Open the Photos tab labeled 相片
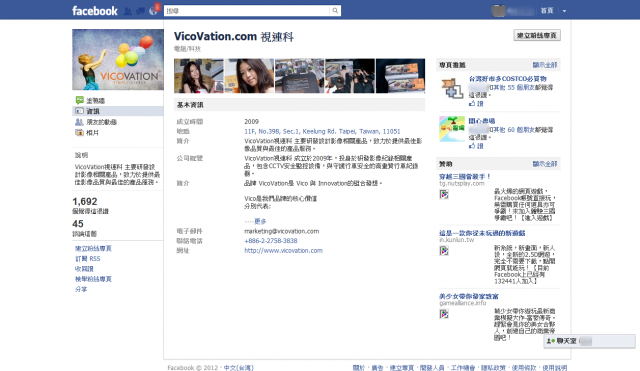Screen dimensions: 640x371 (x=92, y=133)
